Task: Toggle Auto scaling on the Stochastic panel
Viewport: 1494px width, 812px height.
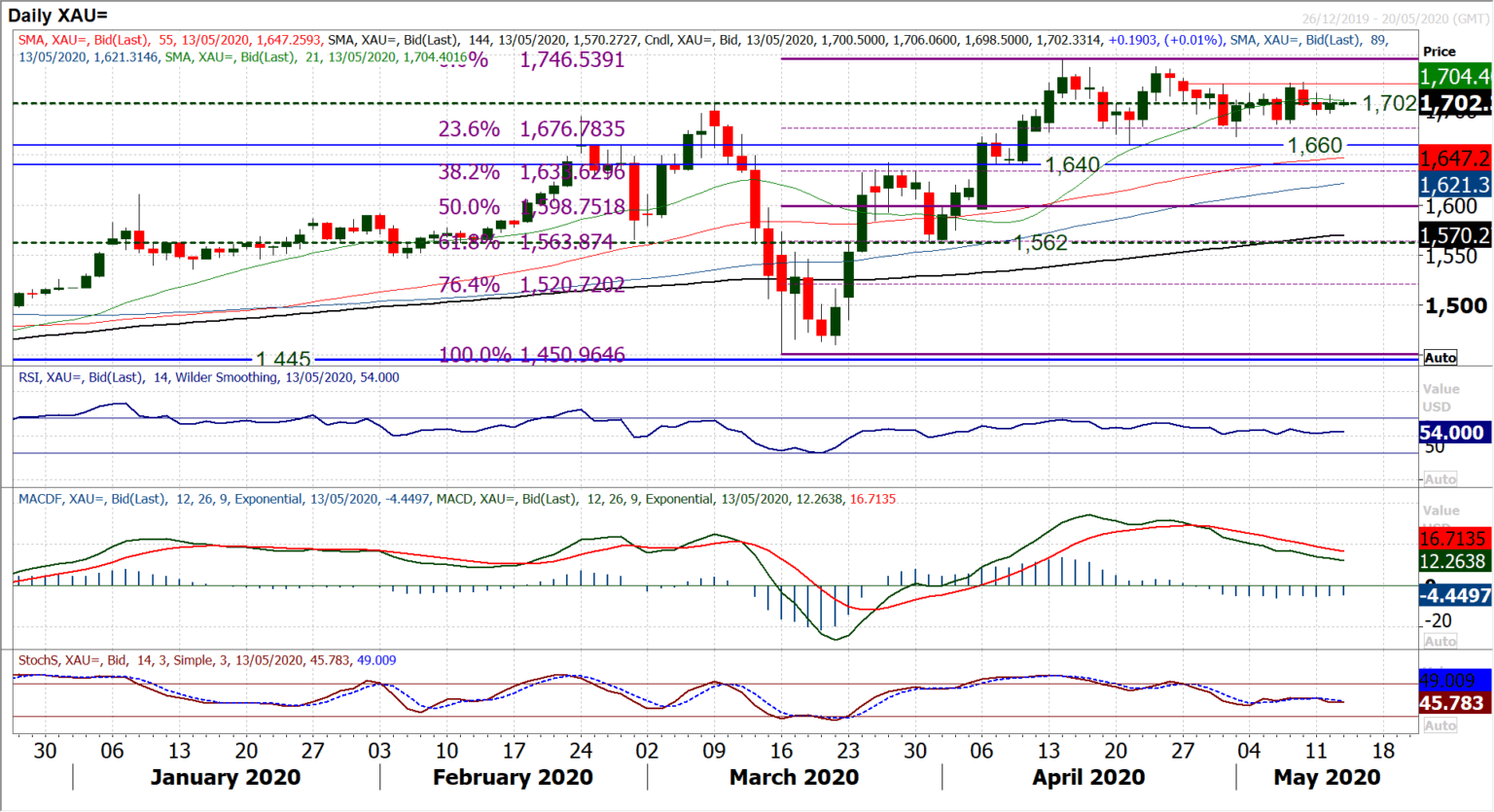Action: tap(1440, 725)
